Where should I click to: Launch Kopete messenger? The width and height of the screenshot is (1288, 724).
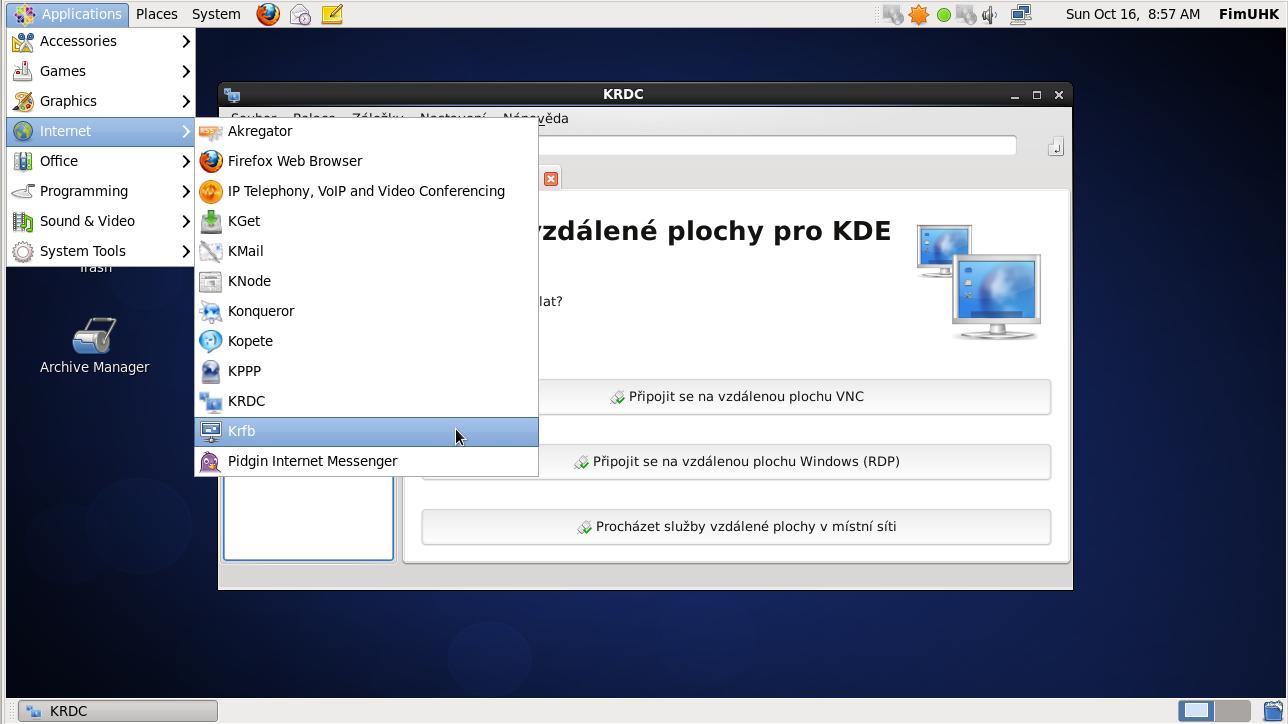point(366,341)
